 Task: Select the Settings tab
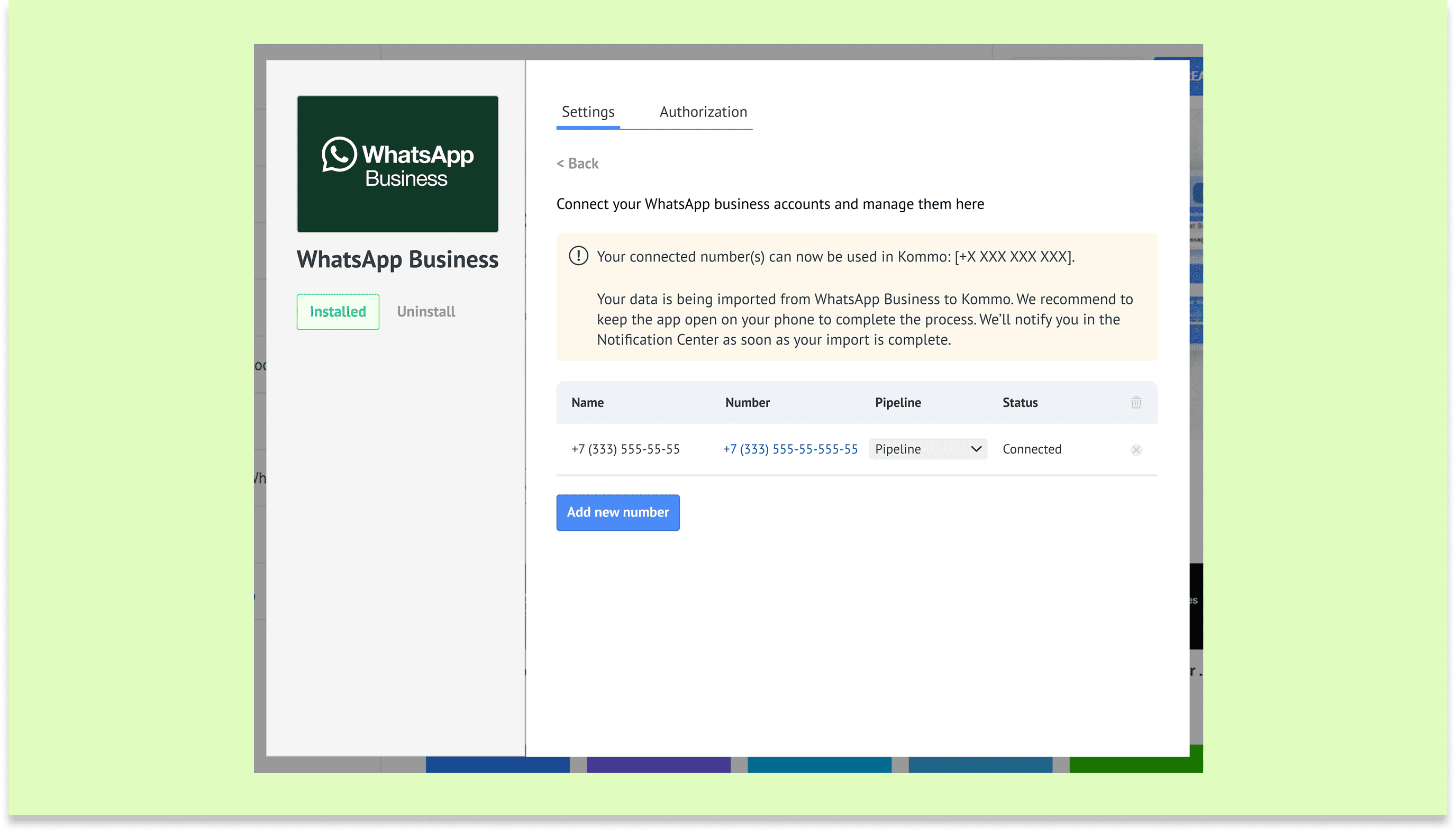tap(588, 112)
